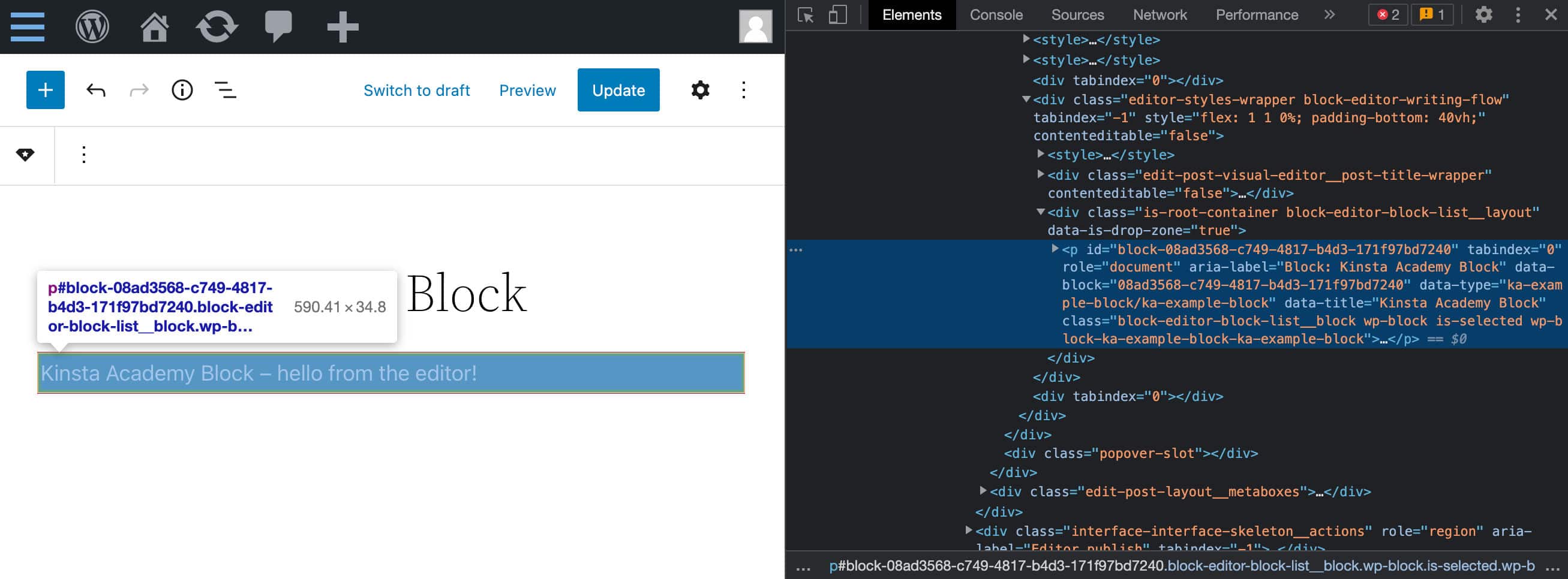
Task: Toggle DevTools device toolbar
Action: click(837, 14)
